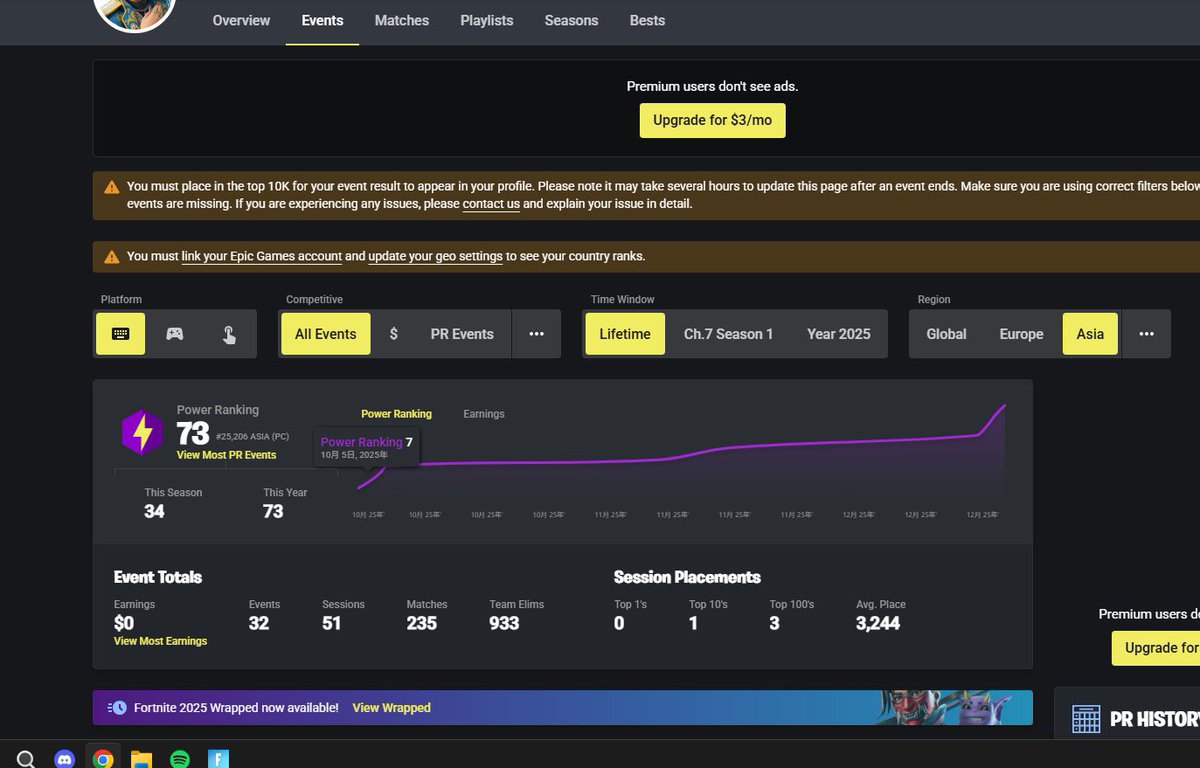Click the Session Placements heading
The image size is (1200, 768).
pyautogui.click(x=687, y=577)
